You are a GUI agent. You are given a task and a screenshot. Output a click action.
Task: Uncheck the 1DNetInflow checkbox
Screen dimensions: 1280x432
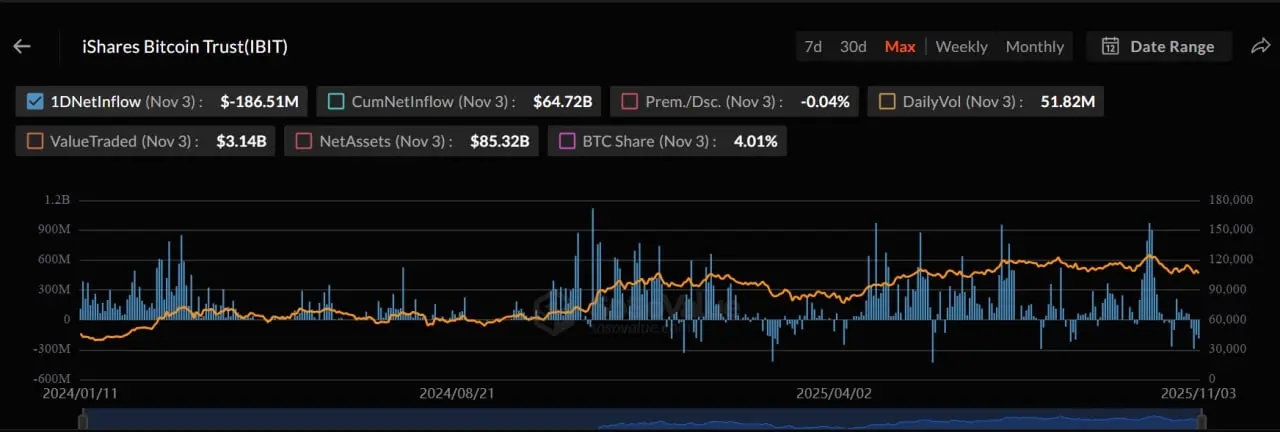tap(35, 101)
